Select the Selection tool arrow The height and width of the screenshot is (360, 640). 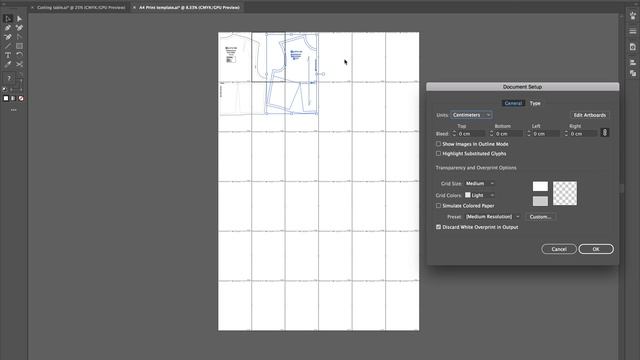[x=8, y=19]
